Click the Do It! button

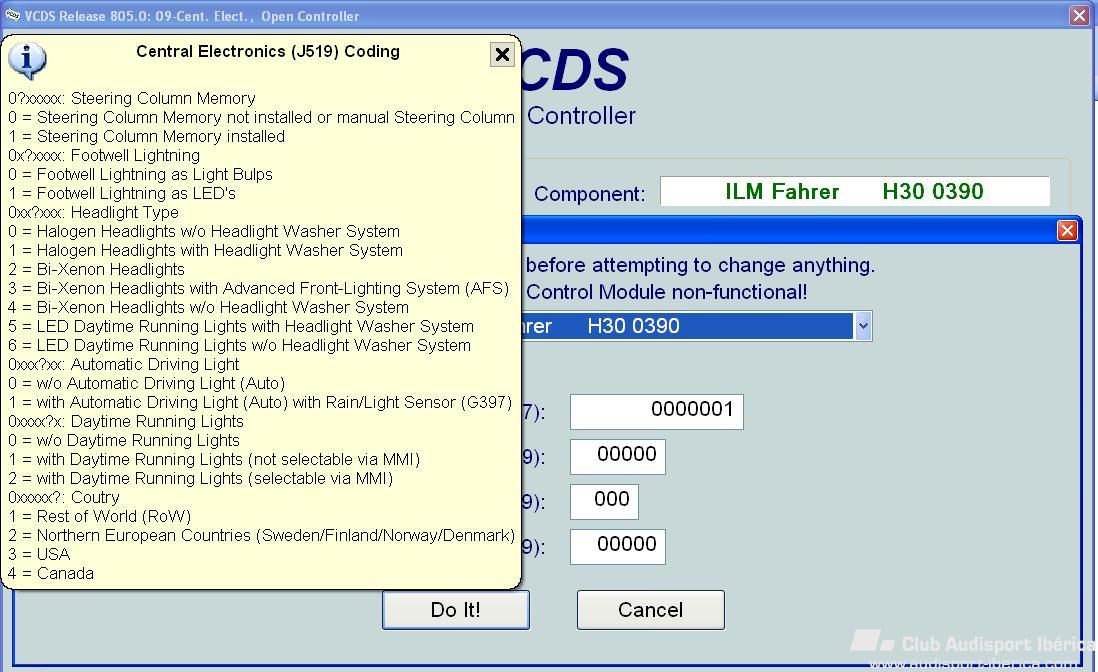[456, 610]
